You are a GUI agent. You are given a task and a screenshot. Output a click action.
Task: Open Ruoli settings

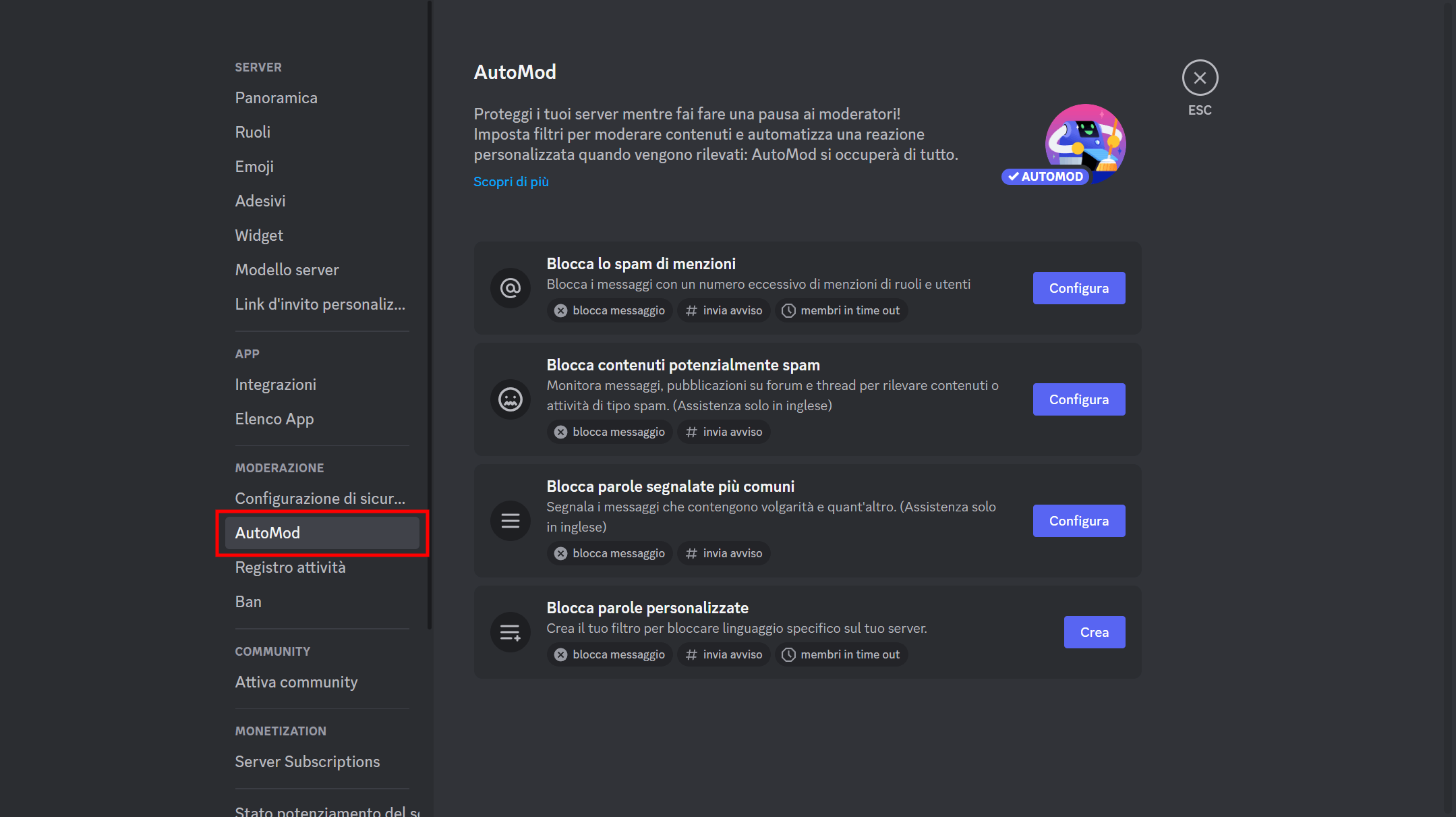coord(253,132)
